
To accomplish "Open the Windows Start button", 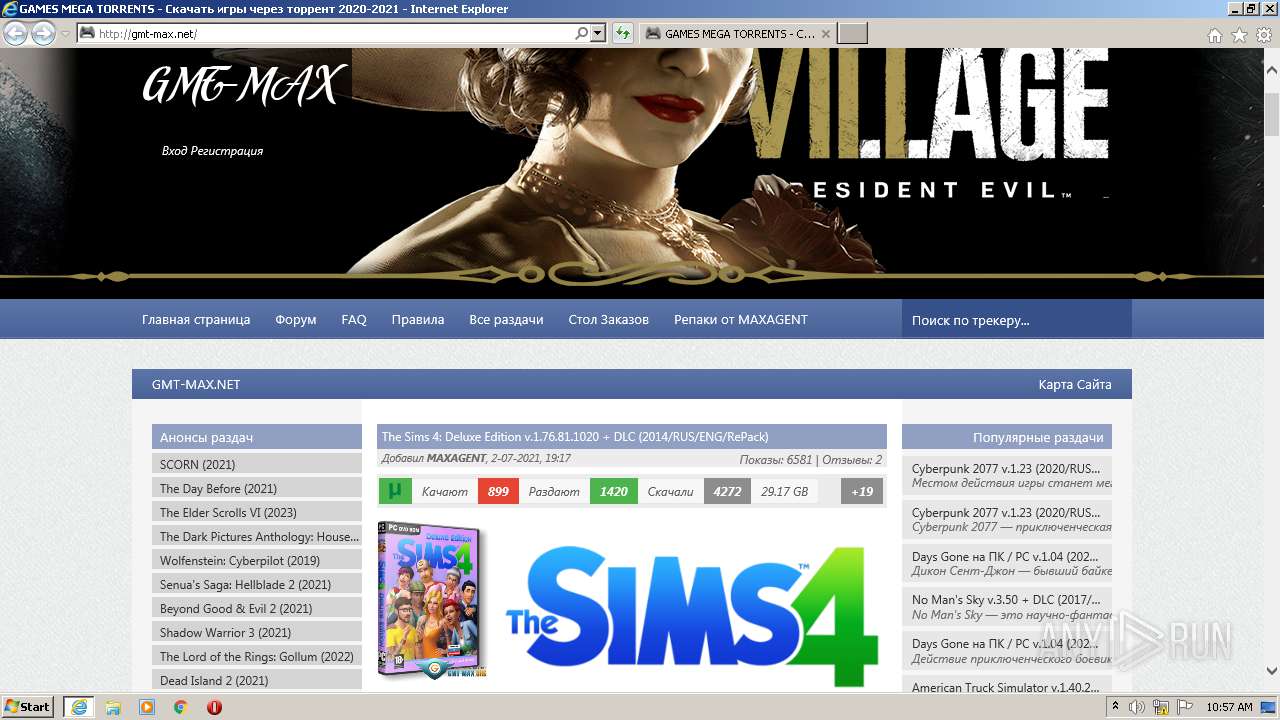I will tap(28, 706).
